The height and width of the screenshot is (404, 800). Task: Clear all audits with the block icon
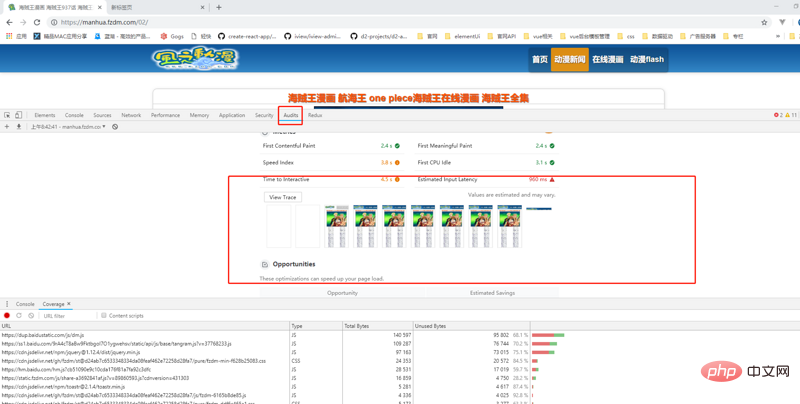click(115, 127)
